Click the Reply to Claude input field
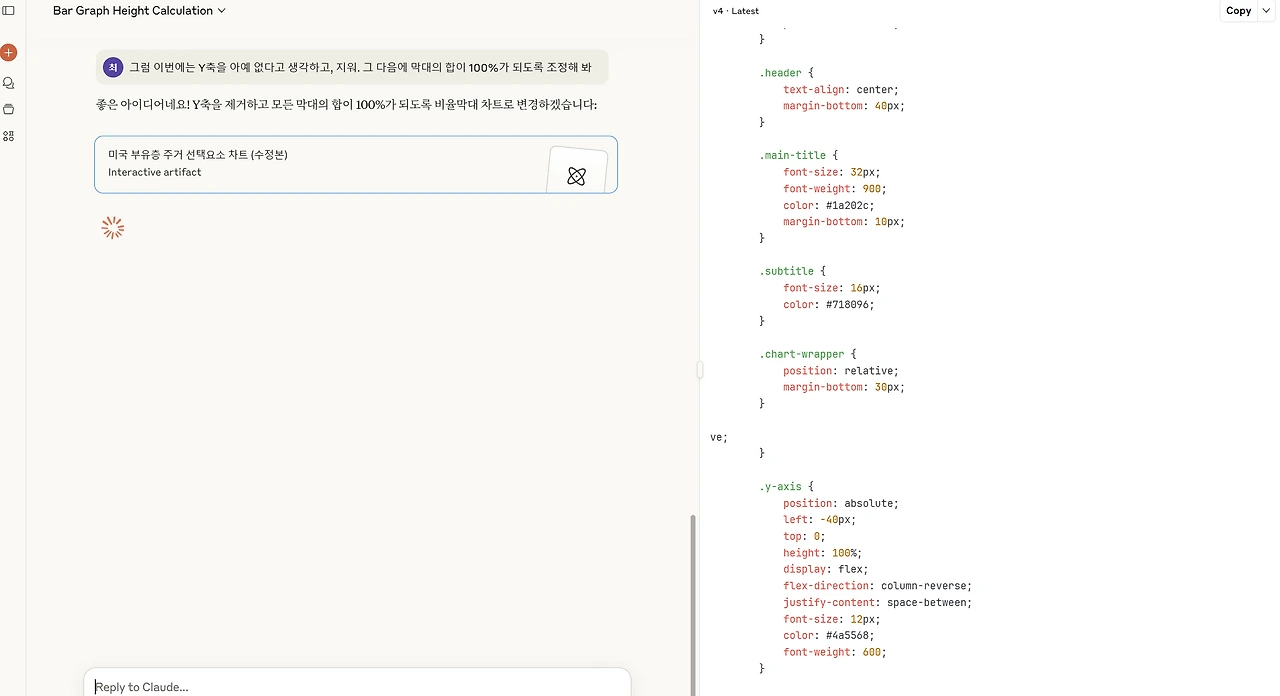The width and height of the screenshot is (1280, 696). tap(357, 686)
